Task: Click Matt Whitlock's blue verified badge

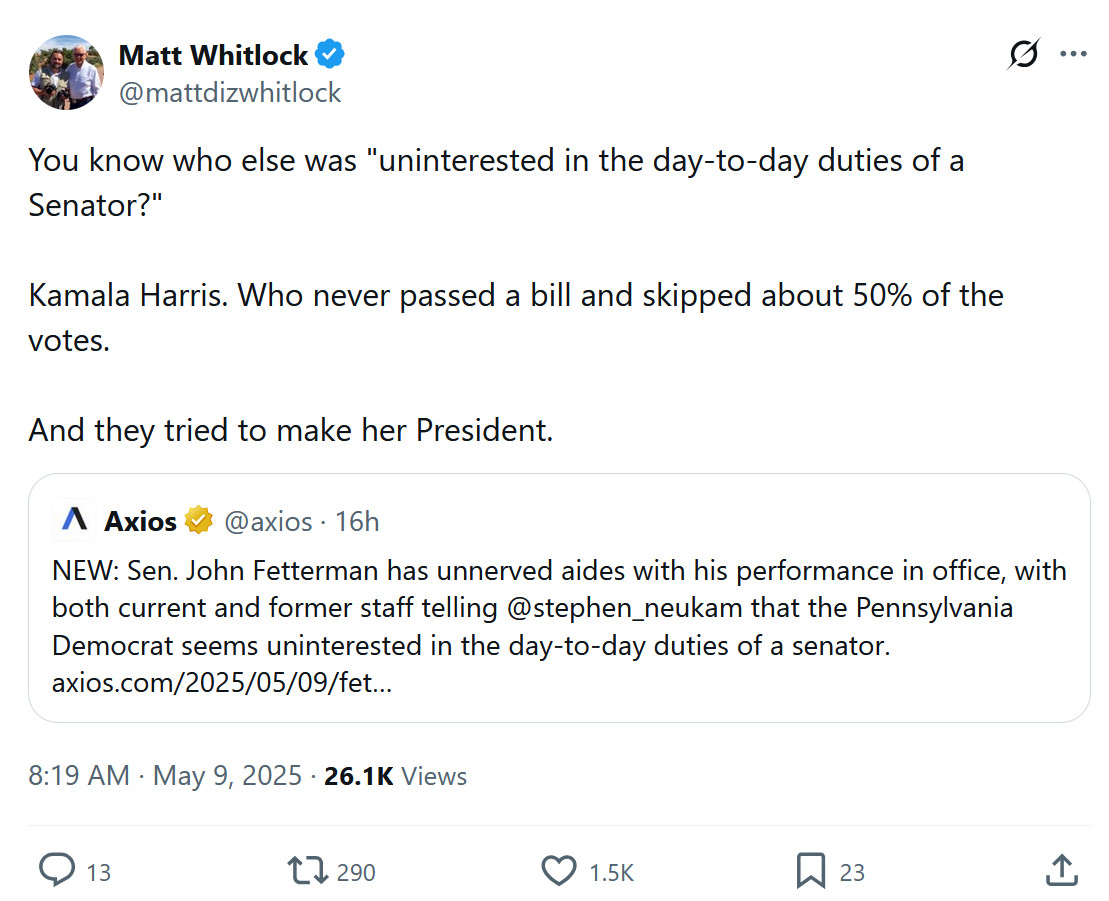Action: coord(330,55)
